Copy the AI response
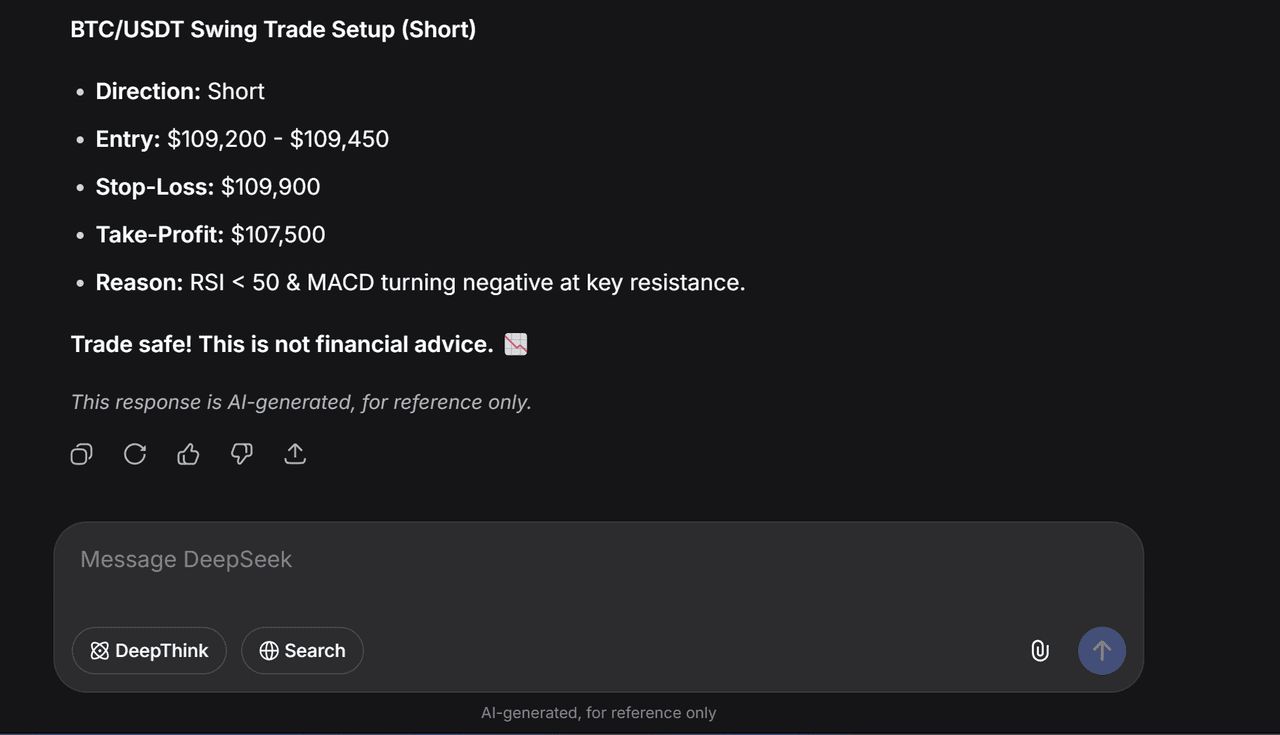 pyautogui.click(x=81, y=454)
